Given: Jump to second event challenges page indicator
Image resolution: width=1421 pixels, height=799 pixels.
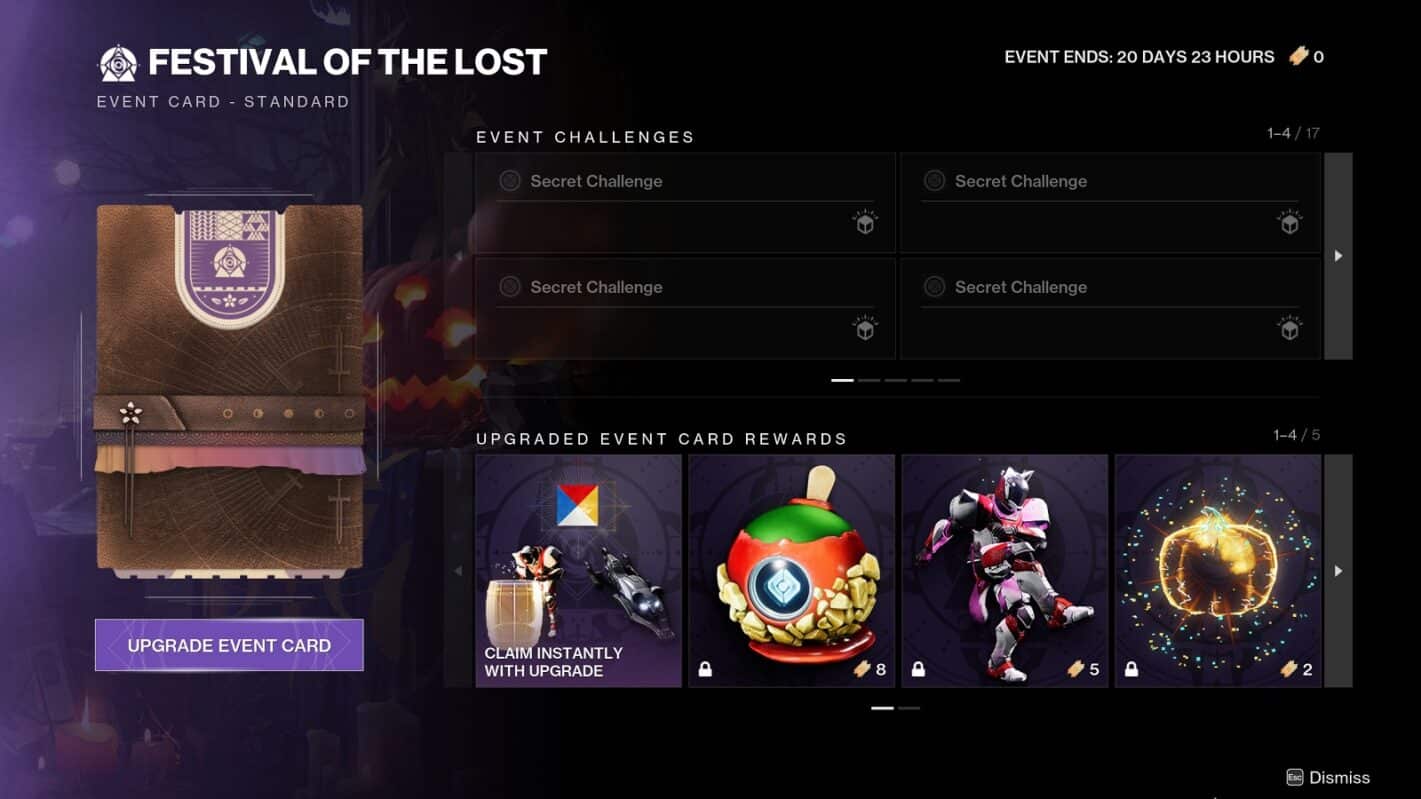Looking at the screenshot, I should coord(869,380).
